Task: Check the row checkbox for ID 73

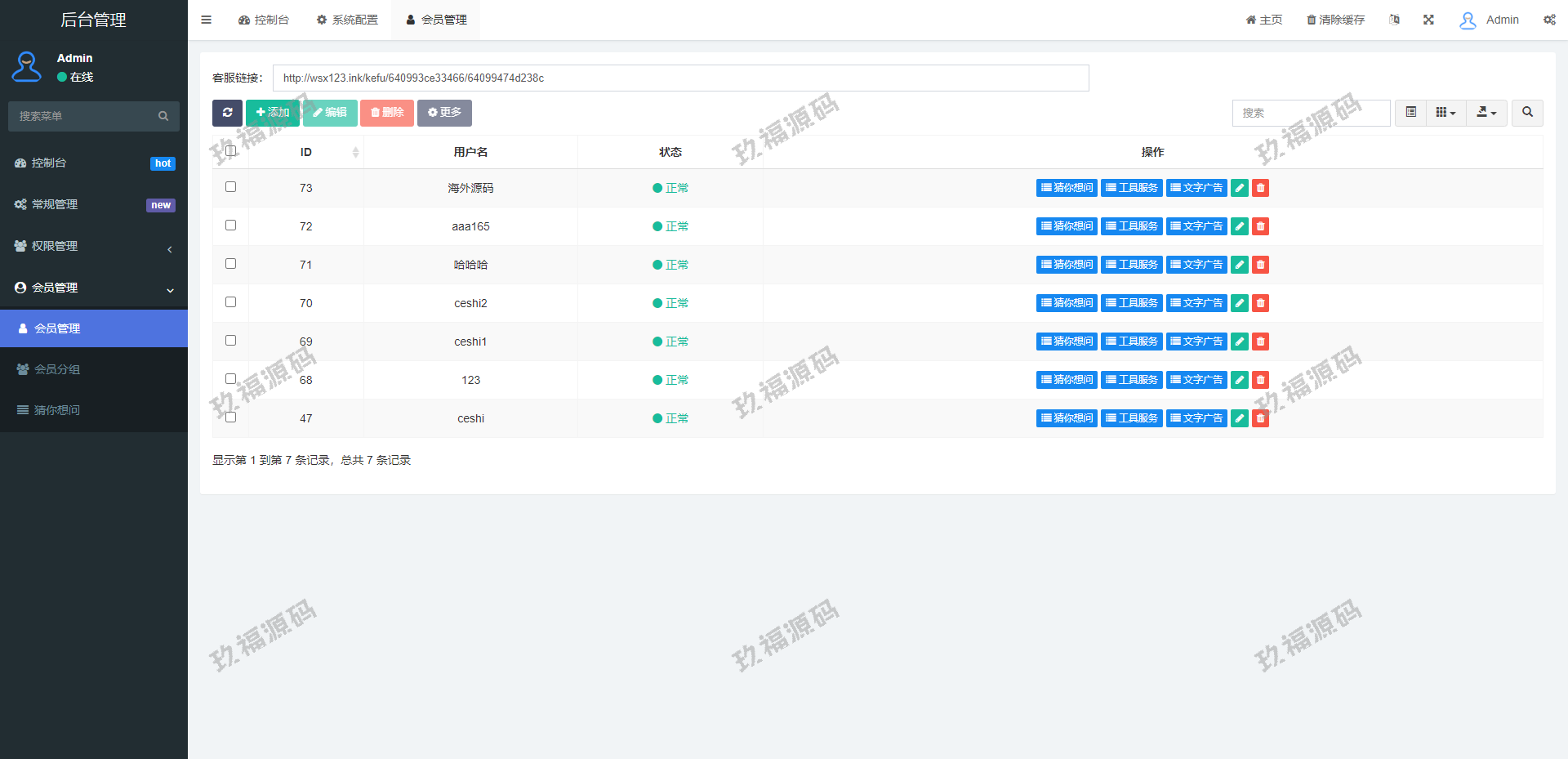Action: [x=230, y=187]
